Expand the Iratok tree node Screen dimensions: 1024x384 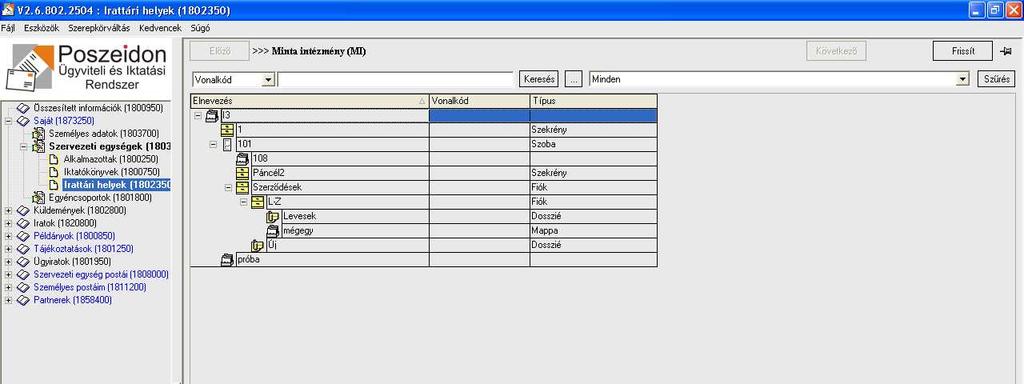pos(8,223)
